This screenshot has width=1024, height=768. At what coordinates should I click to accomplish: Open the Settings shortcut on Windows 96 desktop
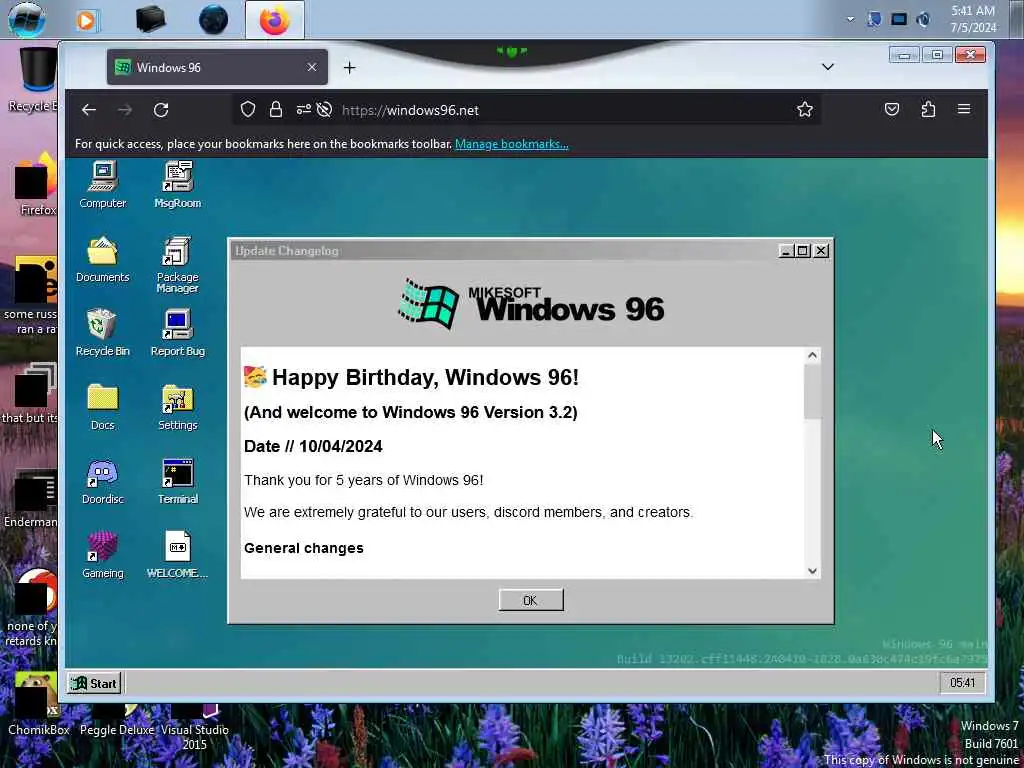point(178,407)
